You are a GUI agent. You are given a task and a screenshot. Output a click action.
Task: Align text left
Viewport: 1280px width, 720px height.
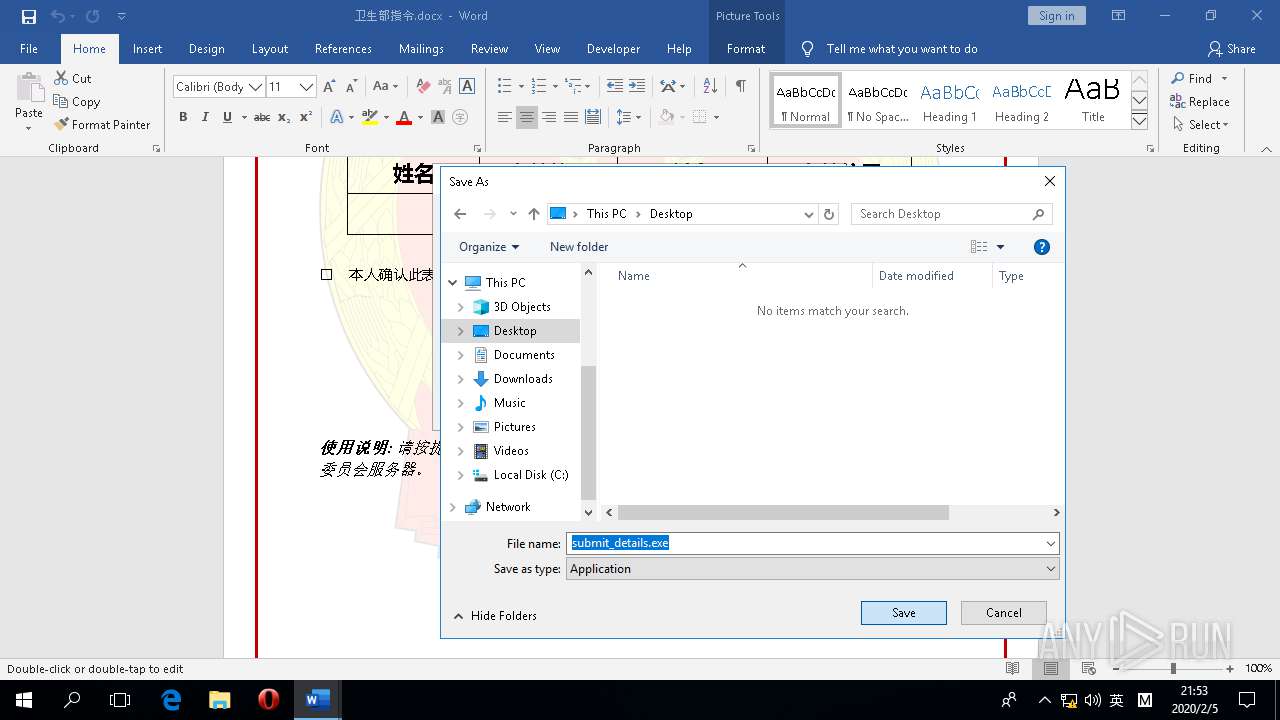coord(505,117)
